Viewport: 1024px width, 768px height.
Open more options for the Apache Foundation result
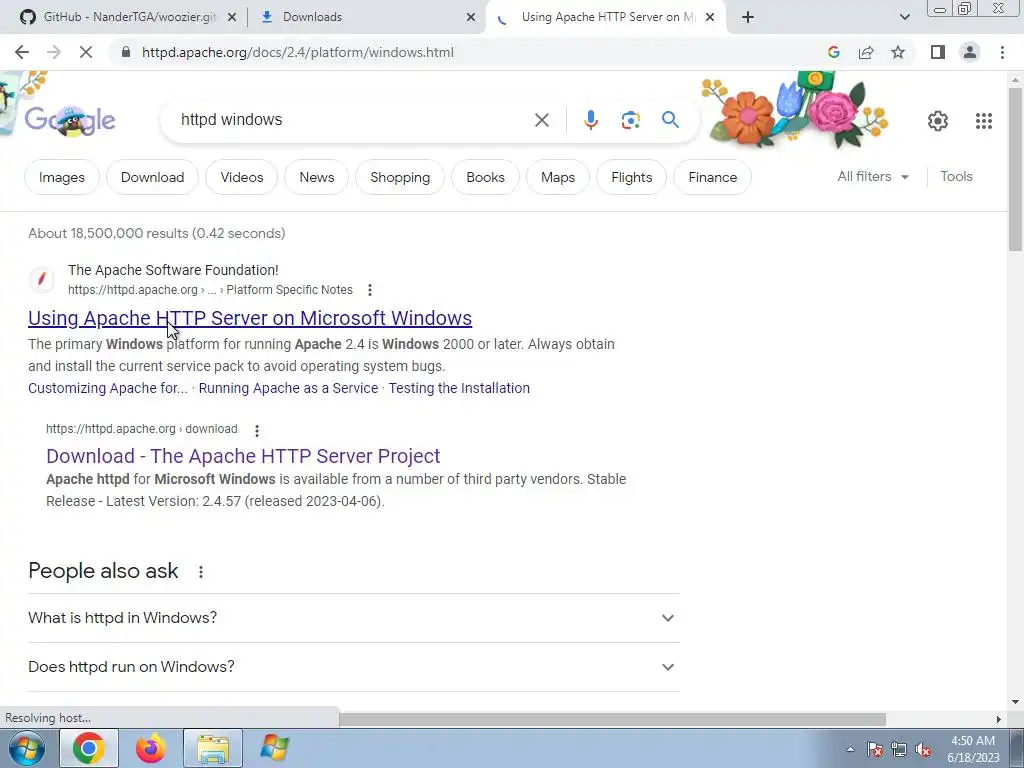[x=370, y=290]
